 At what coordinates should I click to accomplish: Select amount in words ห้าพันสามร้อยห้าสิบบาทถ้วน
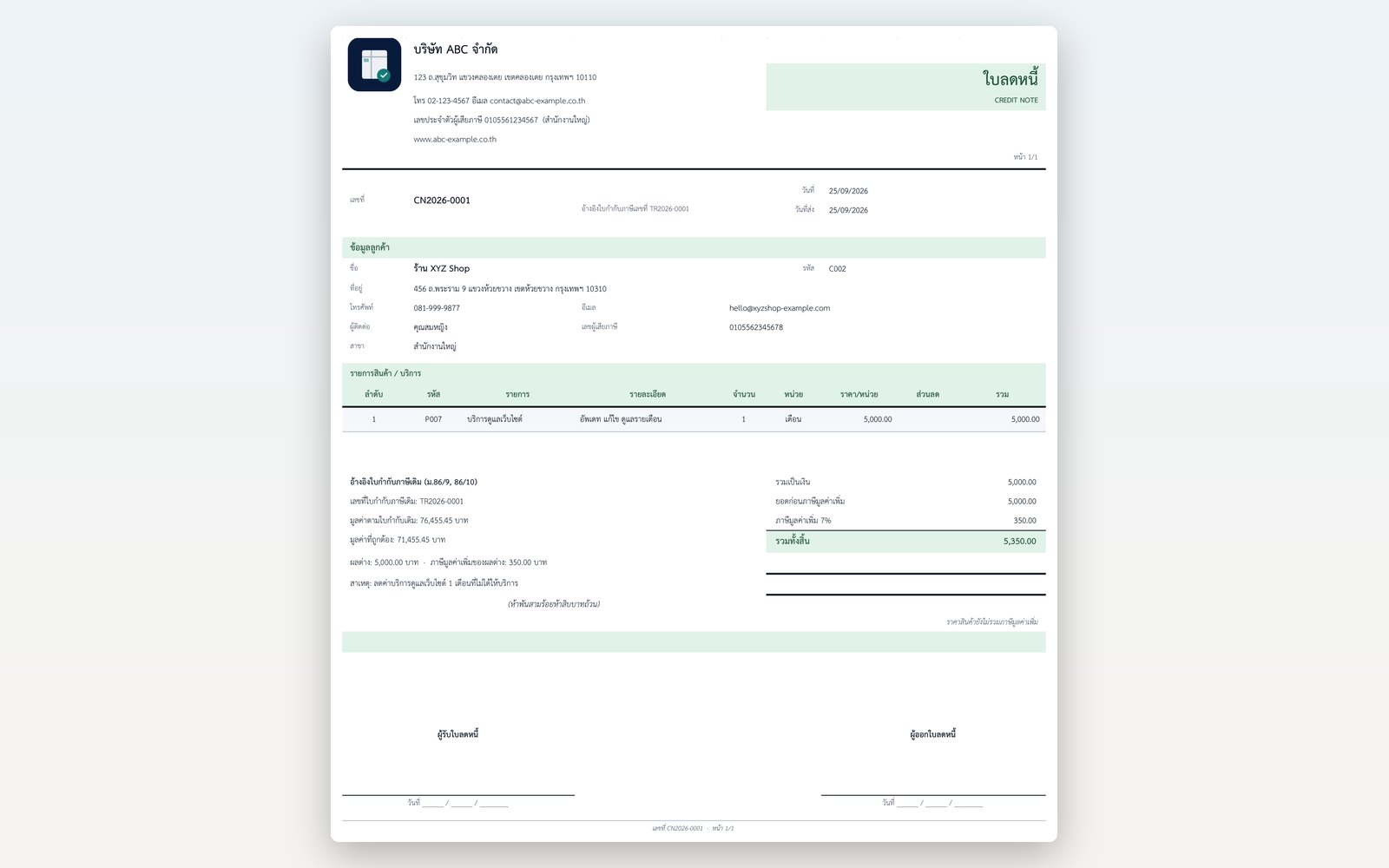(x=554, y=604)
